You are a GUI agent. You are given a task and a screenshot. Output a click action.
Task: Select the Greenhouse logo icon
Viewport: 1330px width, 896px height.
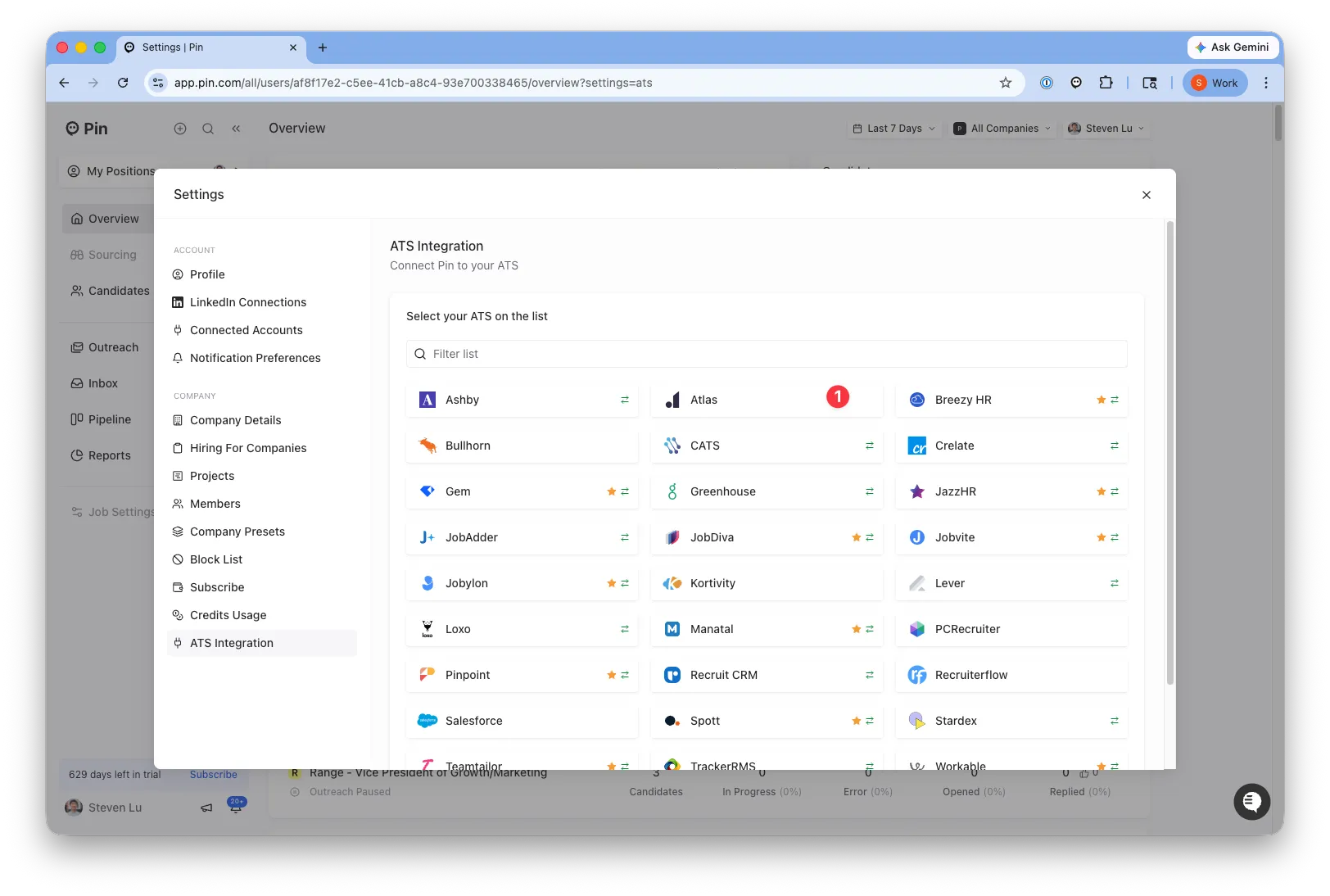(672, 491)
